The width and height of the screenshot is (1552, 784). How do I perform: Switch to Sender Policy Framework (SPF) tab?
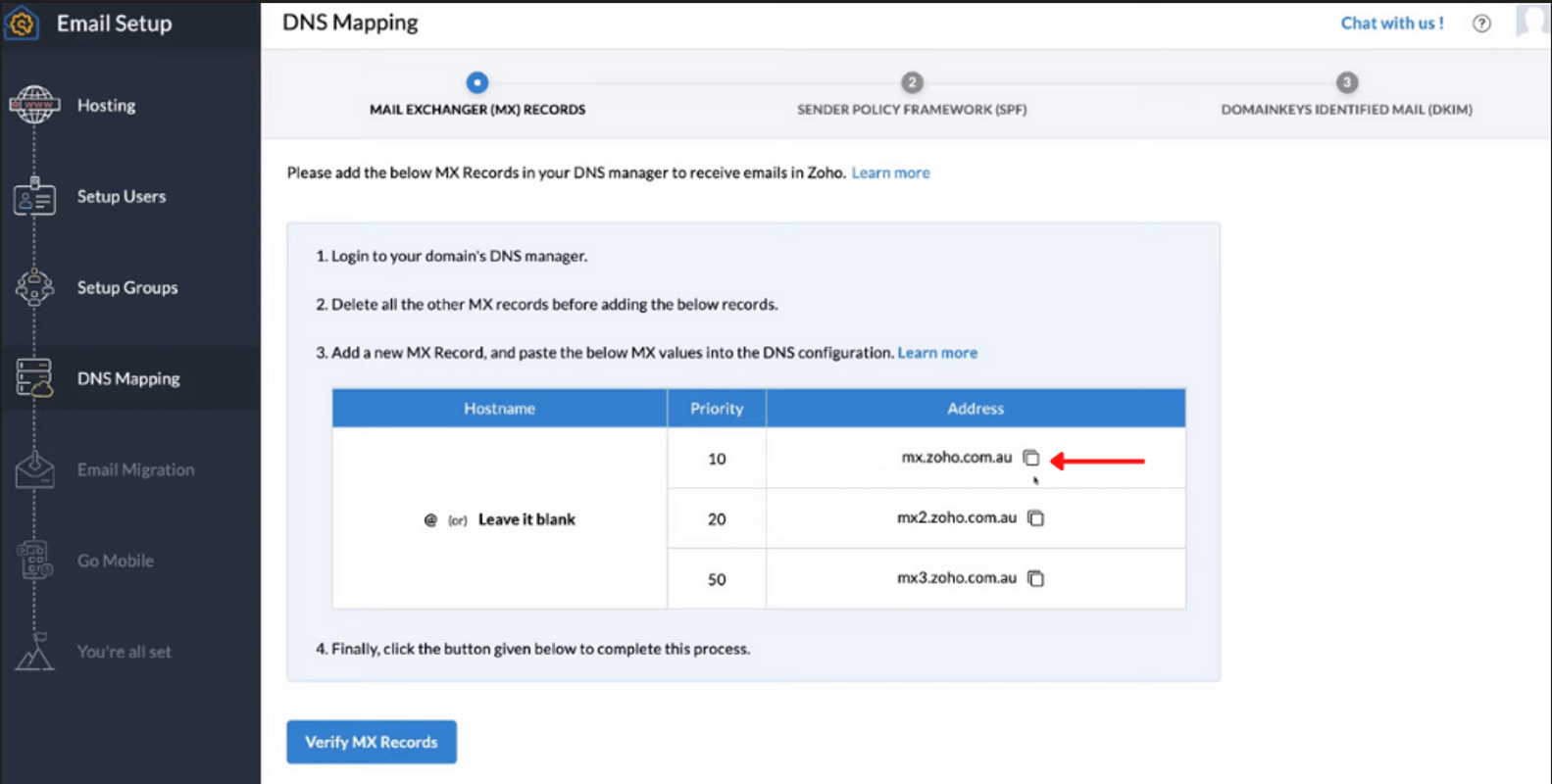click(x=912, y=110)
